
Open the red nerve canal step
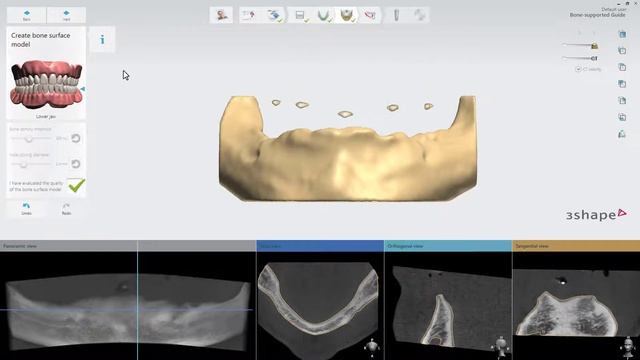pyautogui.click(x=370, y=15)
